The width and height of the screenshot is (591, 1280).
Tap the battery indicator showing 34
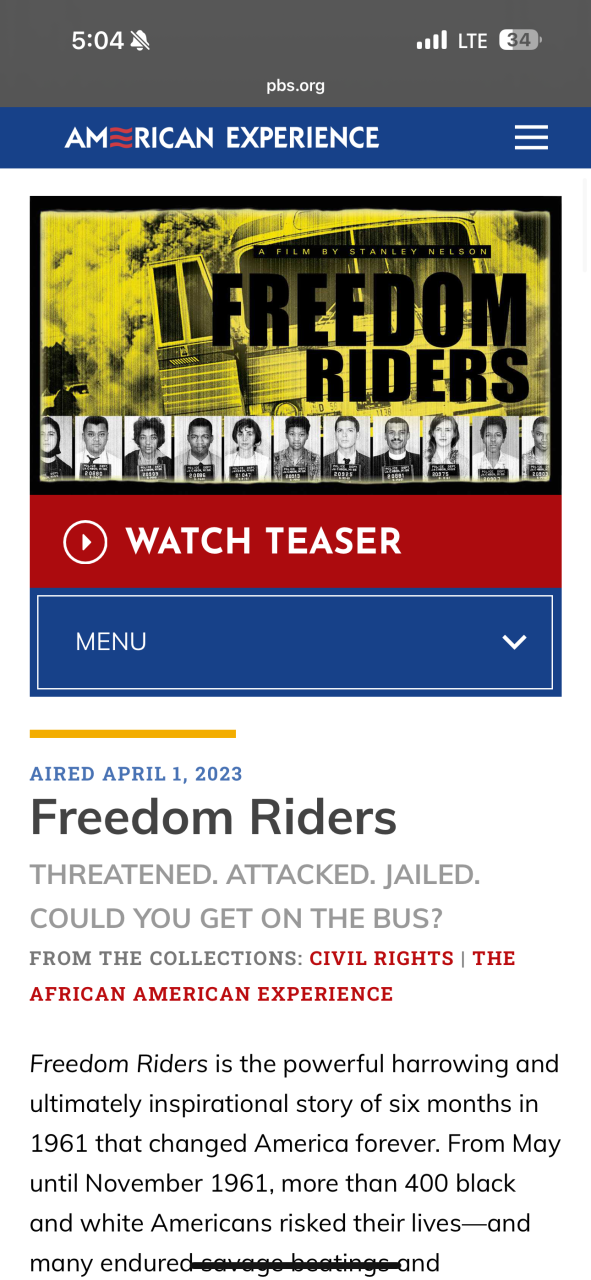(x=521, y=40)
